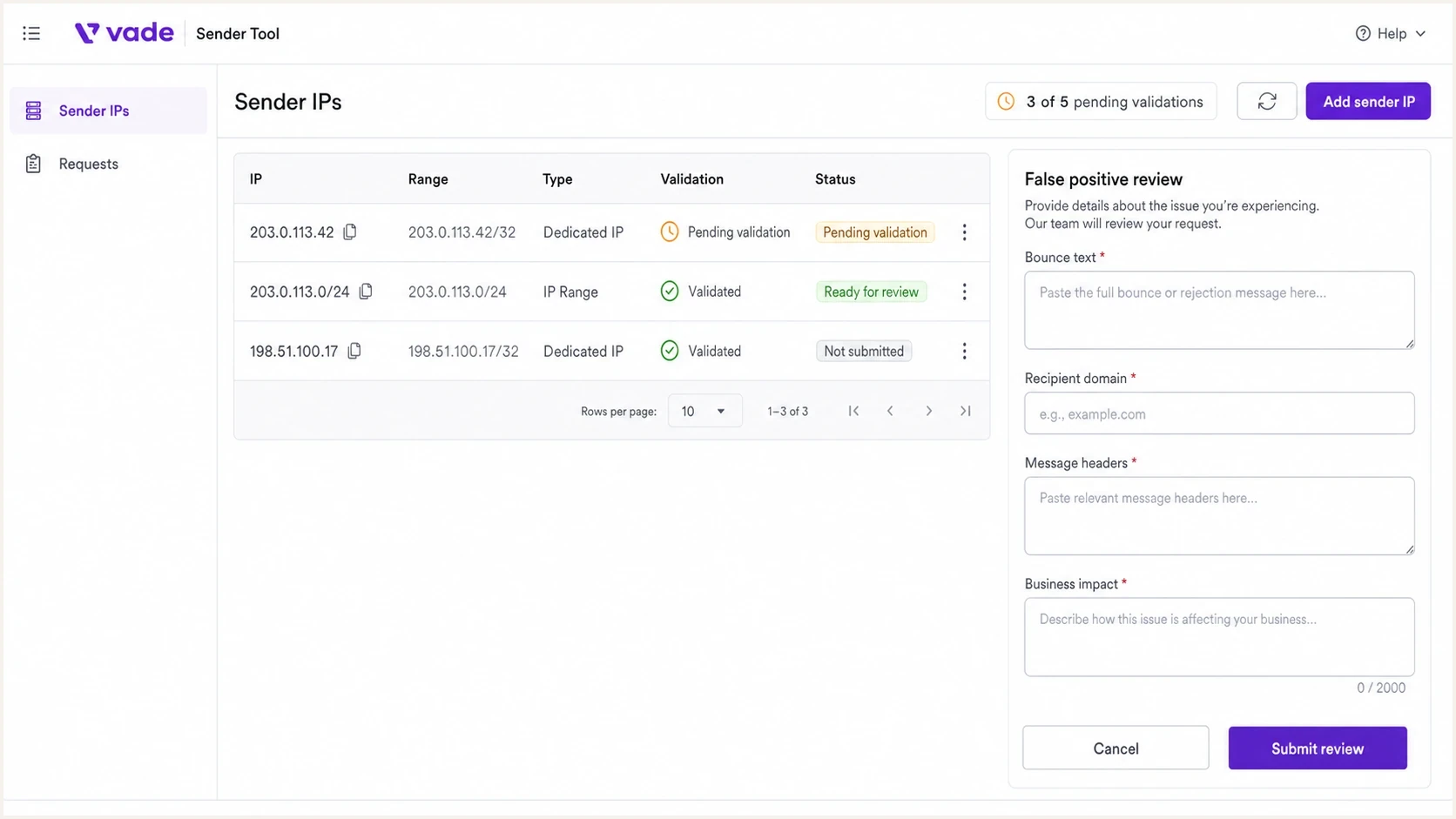Refresh the sender IP list
This screenshot has width=1456, height=819.
click(1267, 101)
